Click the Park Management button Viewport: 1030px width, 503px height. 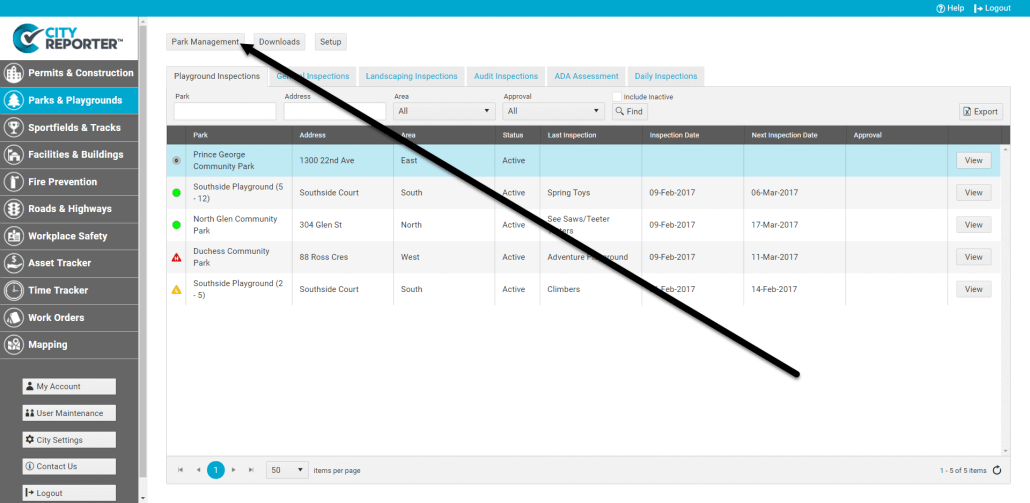pyautogui.click(x=205, y=42)
